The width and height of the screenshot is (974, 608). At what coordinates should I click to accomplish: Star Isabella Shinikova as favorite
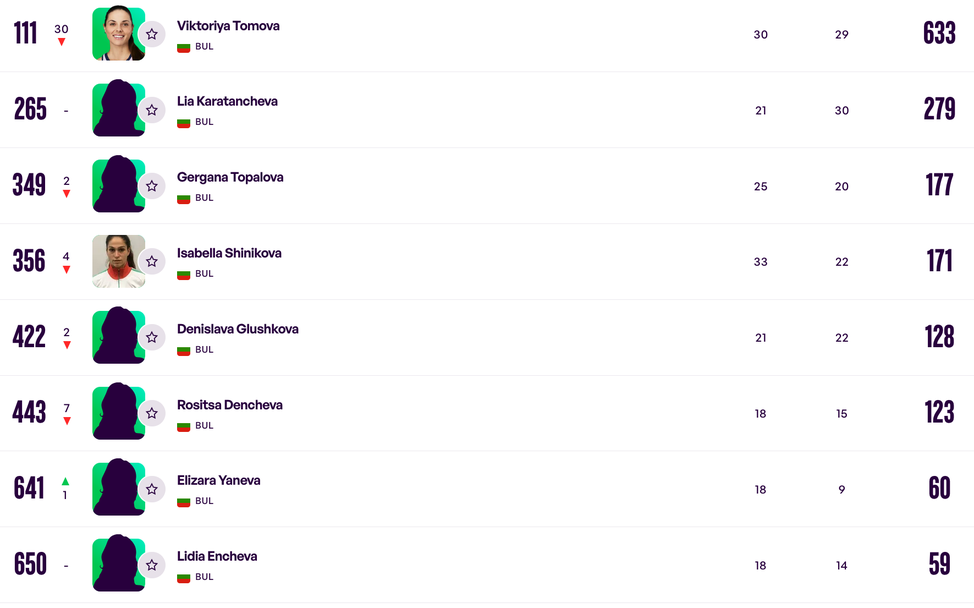click(x=152, y=262)
